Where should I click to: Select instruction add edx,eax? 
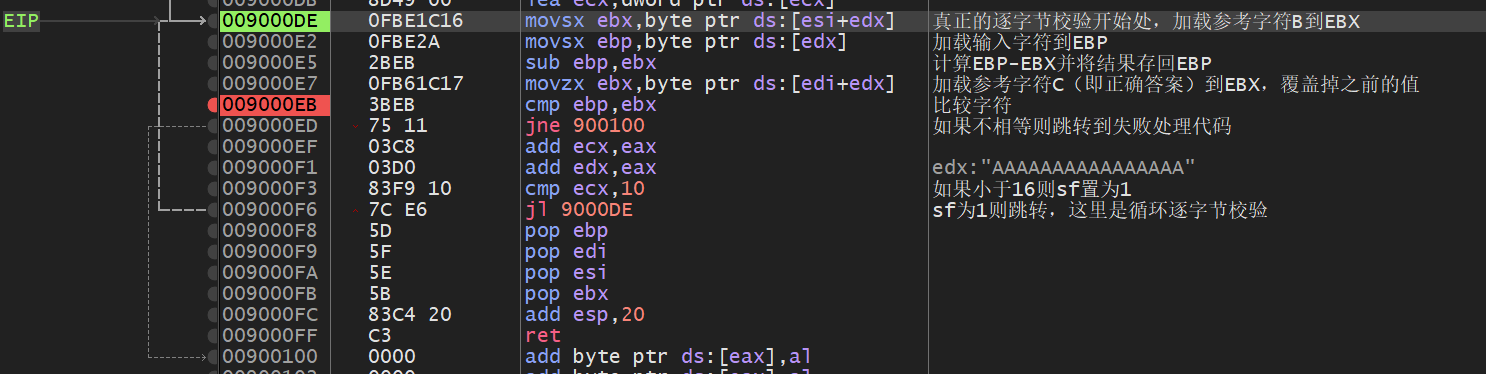point(590,167)
